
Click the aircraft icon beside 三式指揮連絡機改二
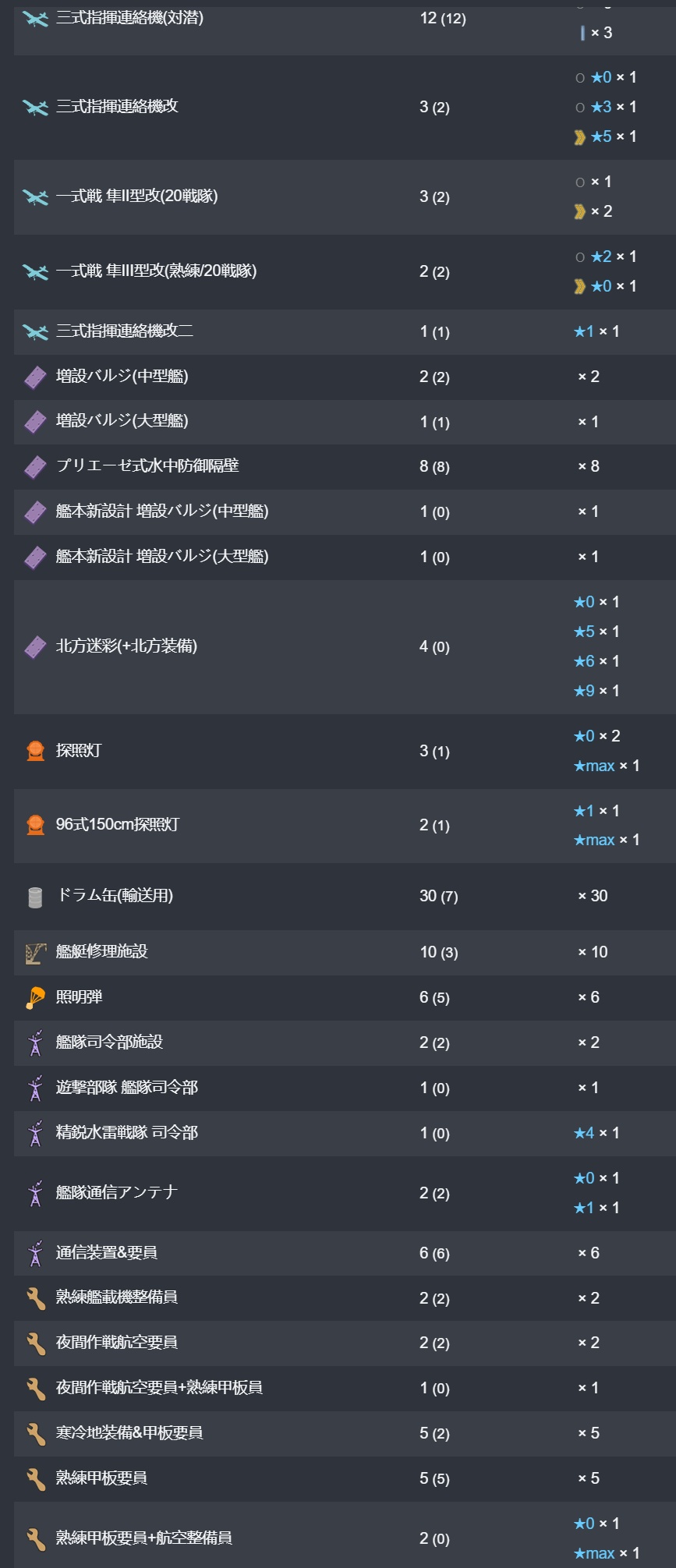coord(35,332)
